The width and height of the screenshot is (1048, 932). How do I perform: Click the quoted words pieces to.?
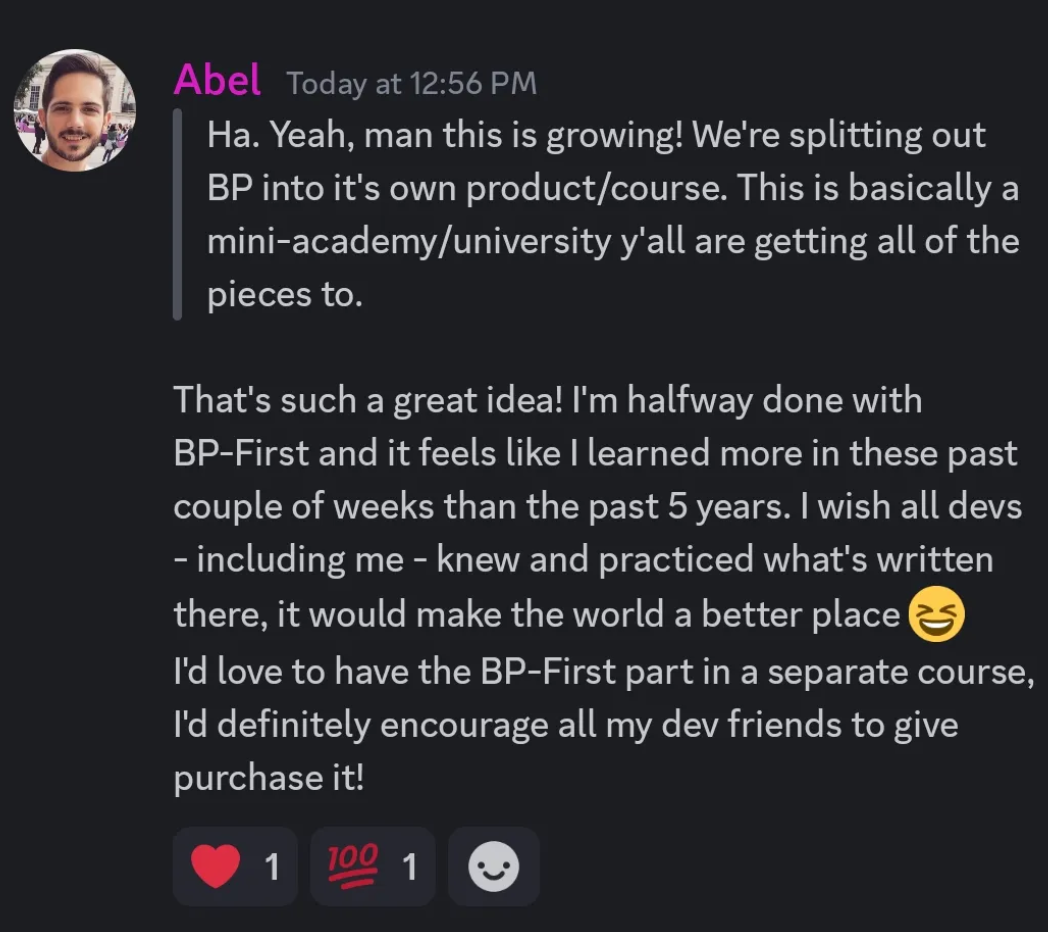point(285,294)
